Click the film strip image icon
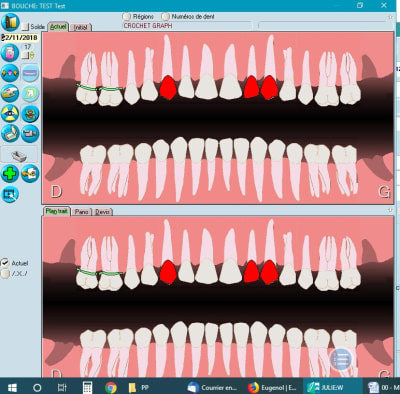 click(10, 194)
